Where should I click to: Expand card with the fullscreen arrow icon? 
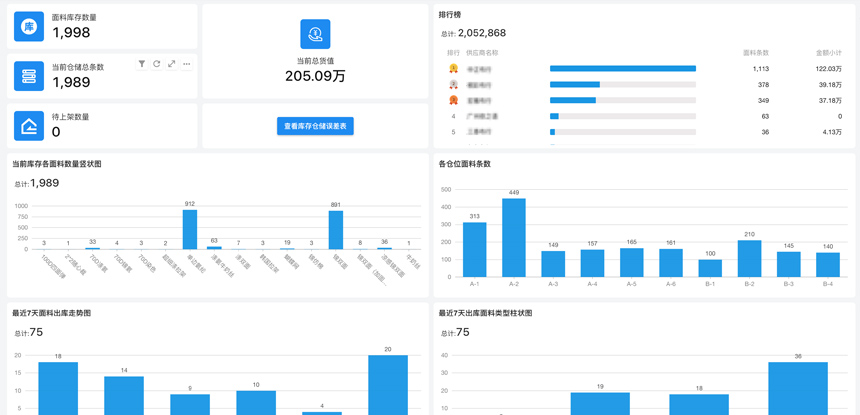pos(172,64)
